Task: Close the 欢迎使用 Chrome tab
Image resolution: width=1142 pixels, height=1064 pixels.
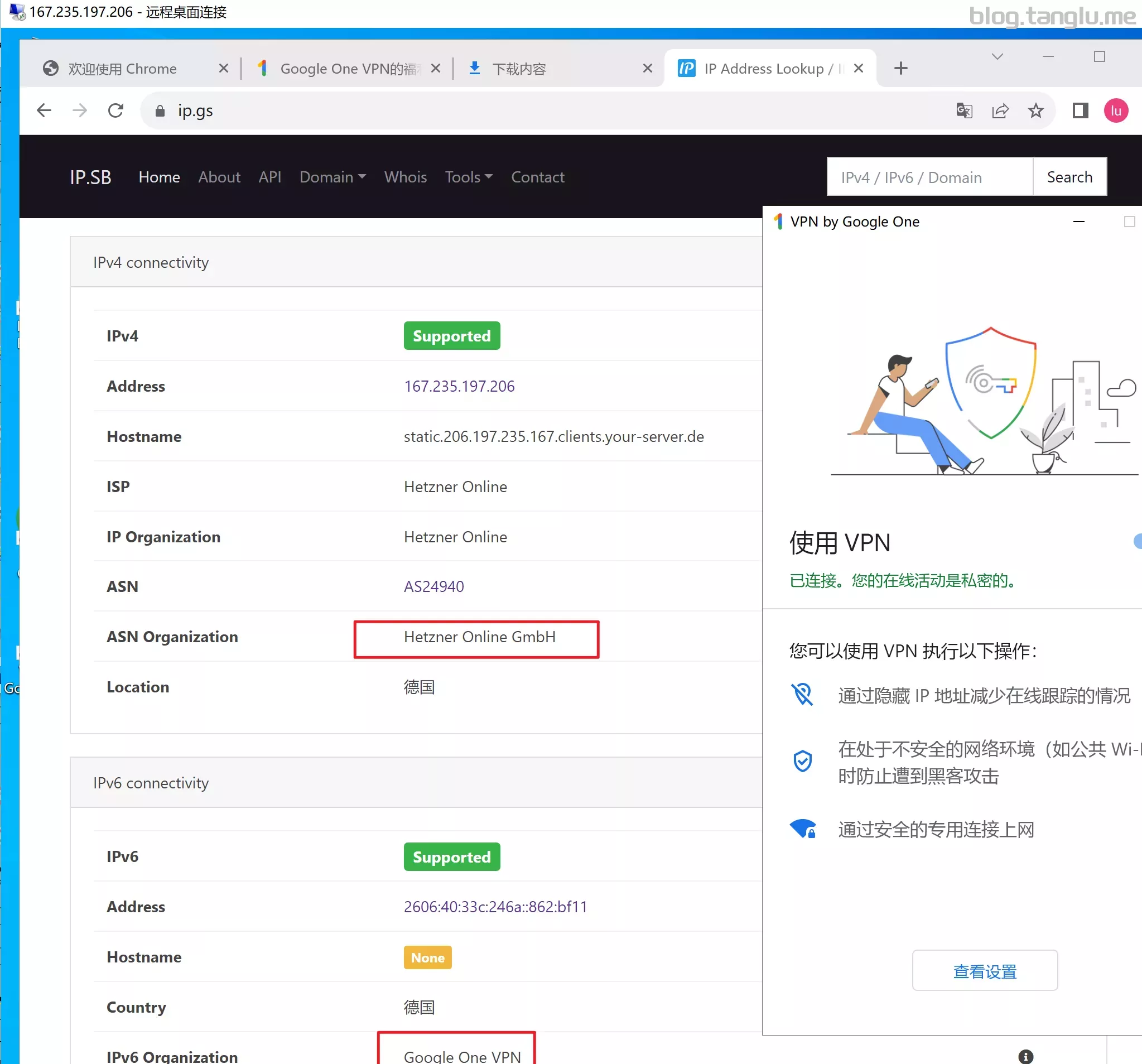Action: pos(224,69)
